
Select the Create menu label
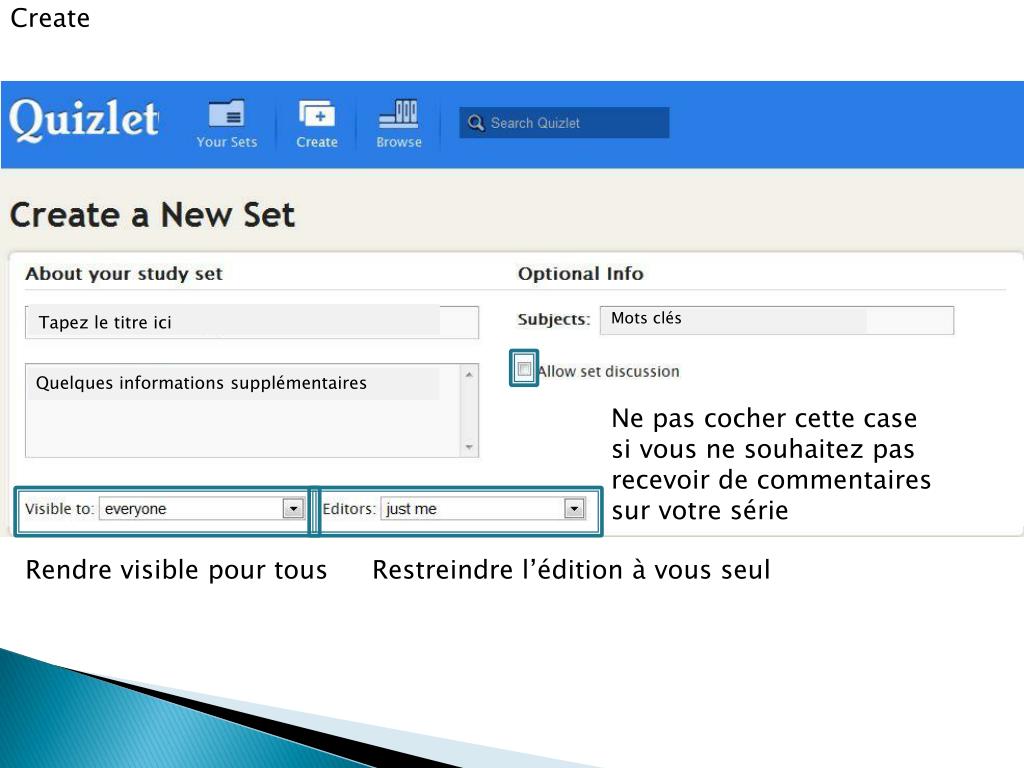click(x=317, y=142)
